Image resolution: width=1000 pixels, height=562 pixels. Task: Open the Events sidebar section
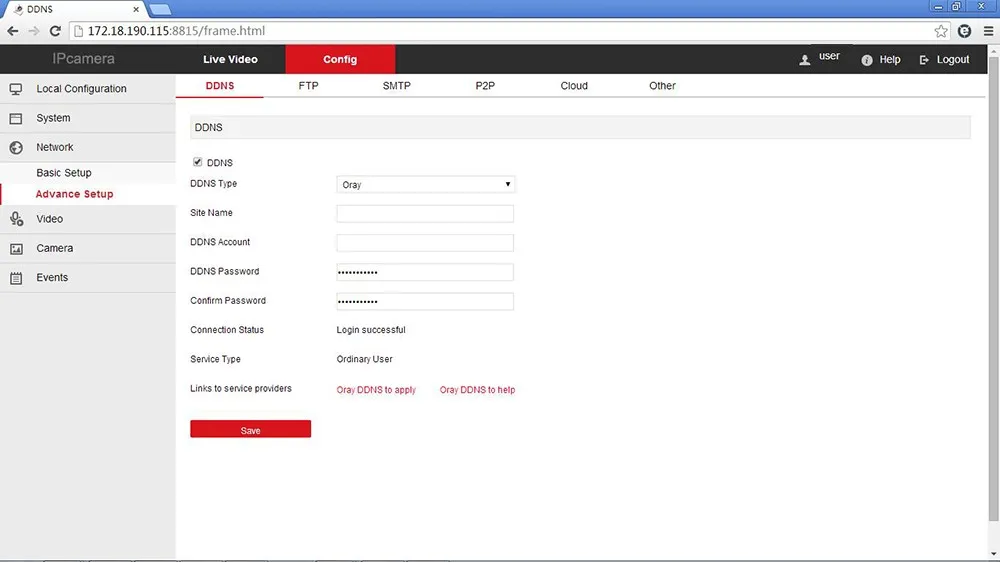click(x=88, y=277)
